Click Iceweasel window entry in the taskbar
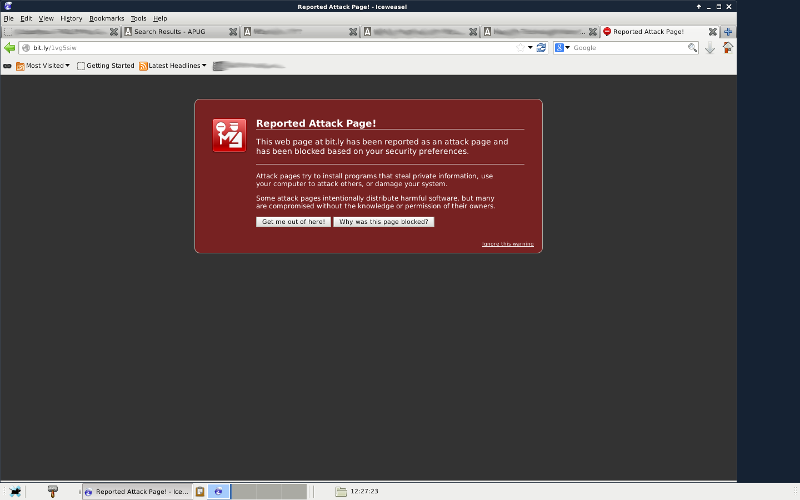Image resolution: width=800 pixels, height=500 pixels. pos(137,491)
